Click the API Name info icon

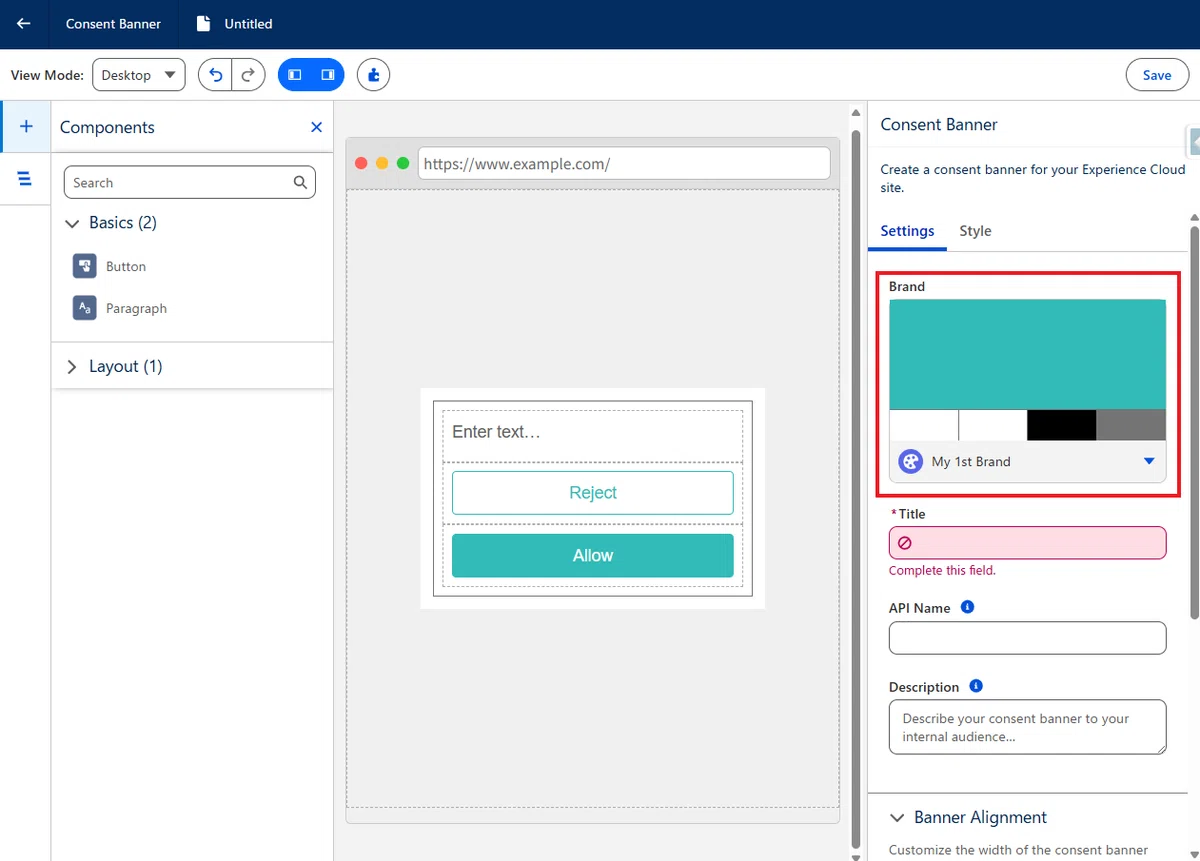(967, 607)
